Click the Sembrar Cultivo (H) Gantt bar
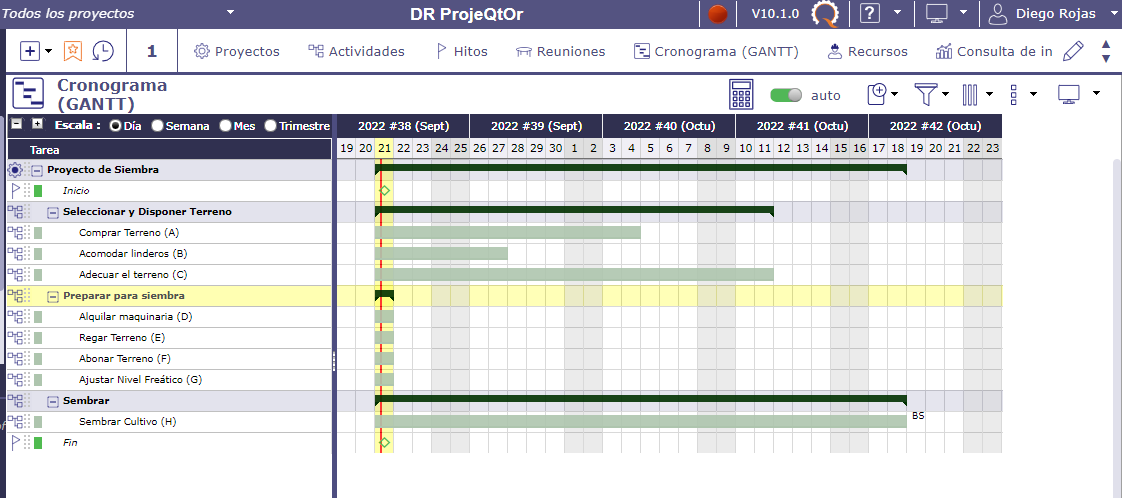 (640, 422)
